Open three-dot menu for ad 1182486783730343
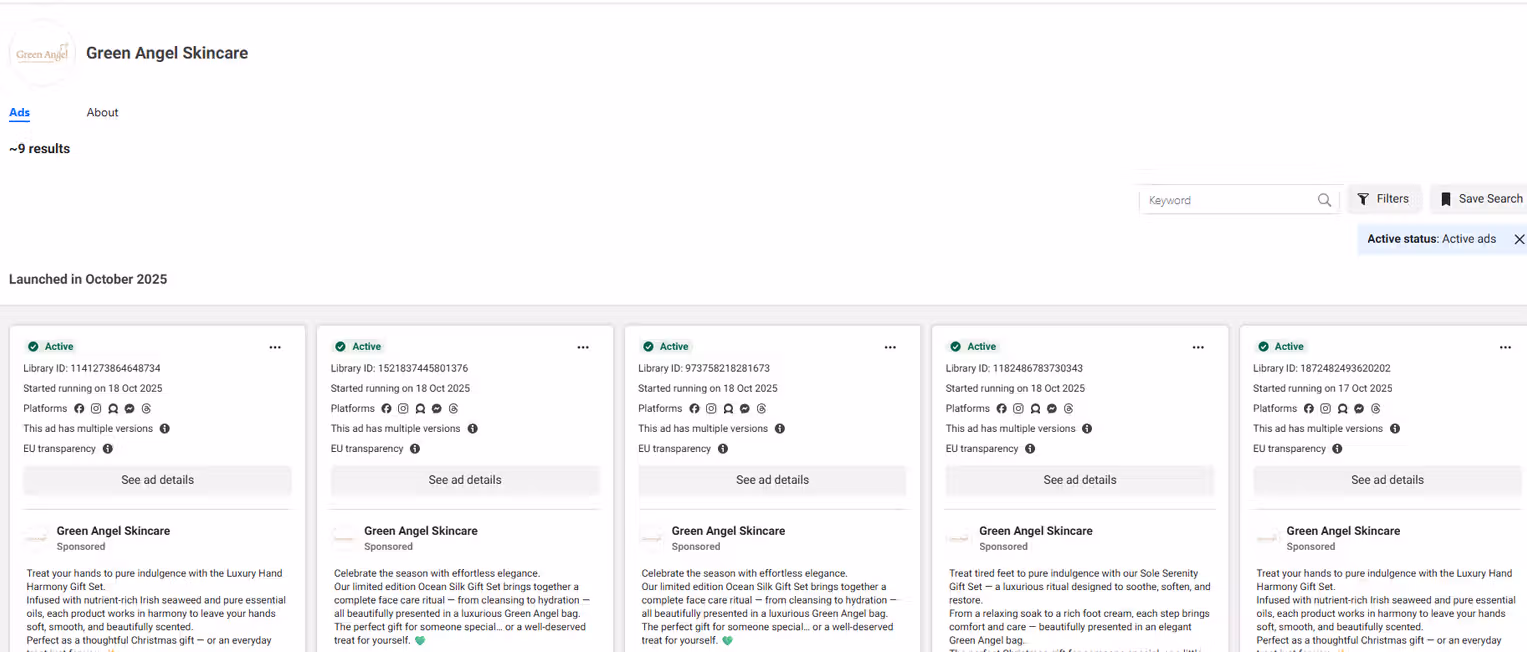1527x652 pixels. [1198, 347]
